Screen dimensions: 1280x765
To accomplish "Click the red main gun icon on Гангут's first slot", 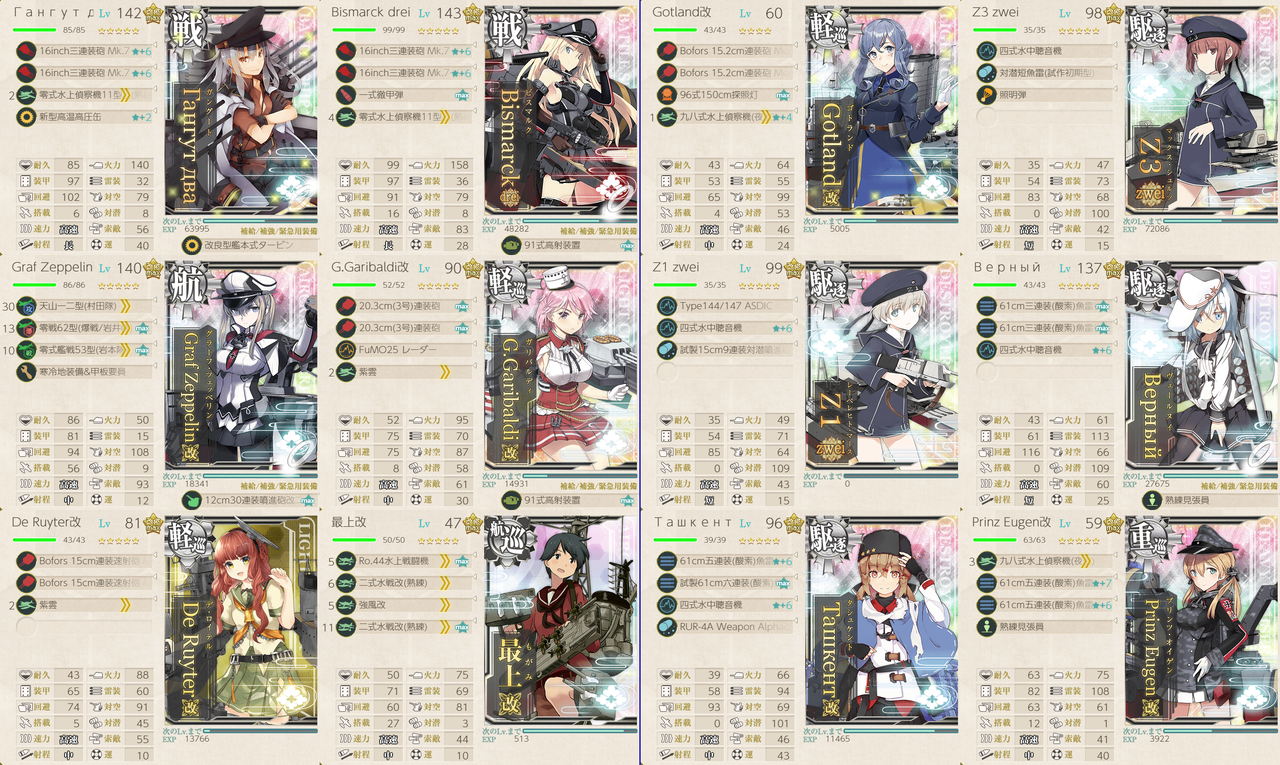I will [26, 50].
